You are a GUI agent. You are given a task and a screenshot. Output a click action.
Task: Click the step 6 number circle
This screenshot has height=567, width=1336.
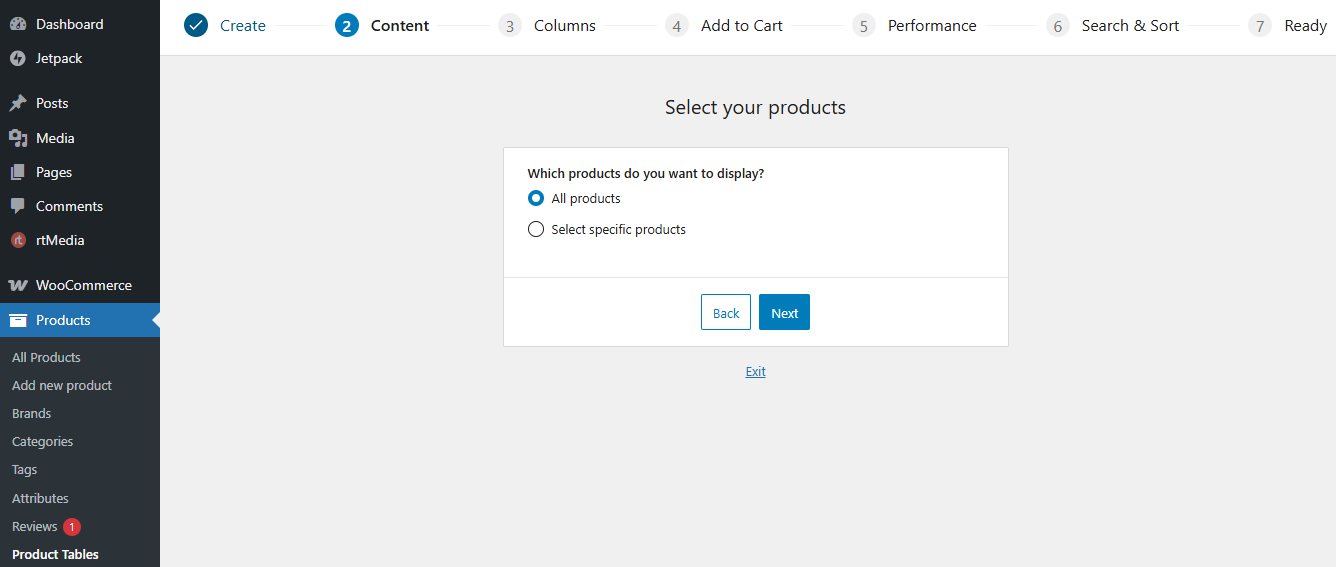tap(1058, 26)
